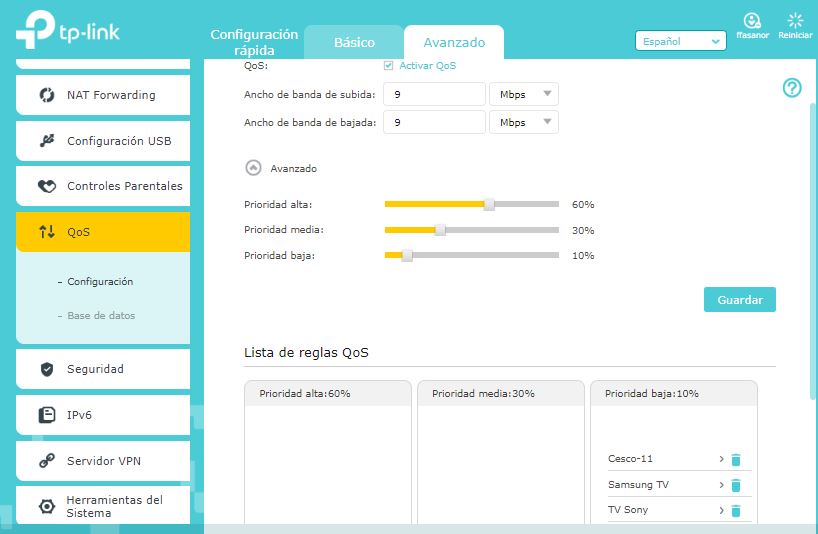
Task: Open the download bandwidth Mbps unit dropdown
Action: tap(524, 122)
